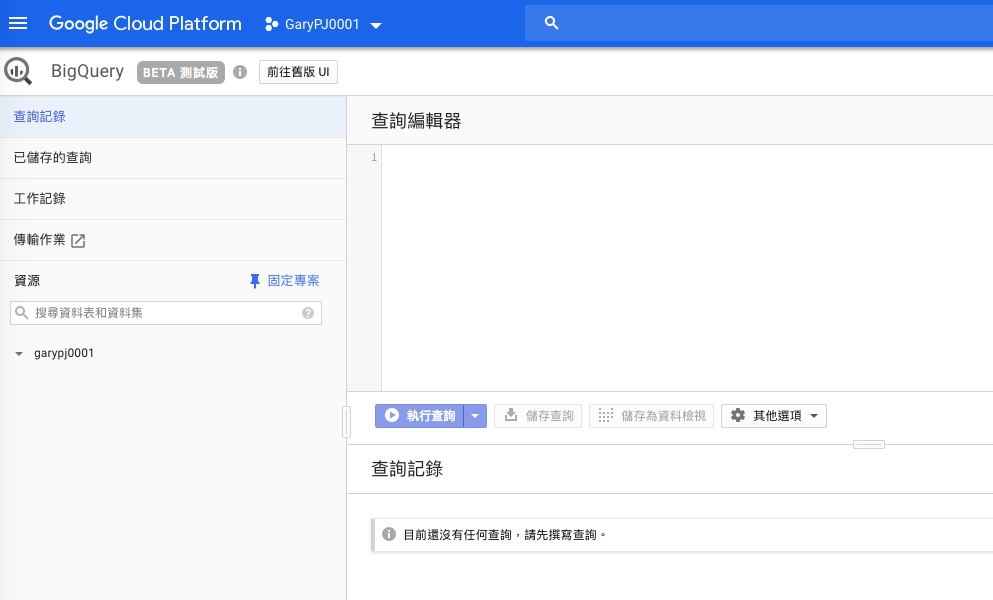Click the 執行查詢 run button
The height and width of the screenshot is (600, 993).
pyautogui.click(x=419, y=416)
